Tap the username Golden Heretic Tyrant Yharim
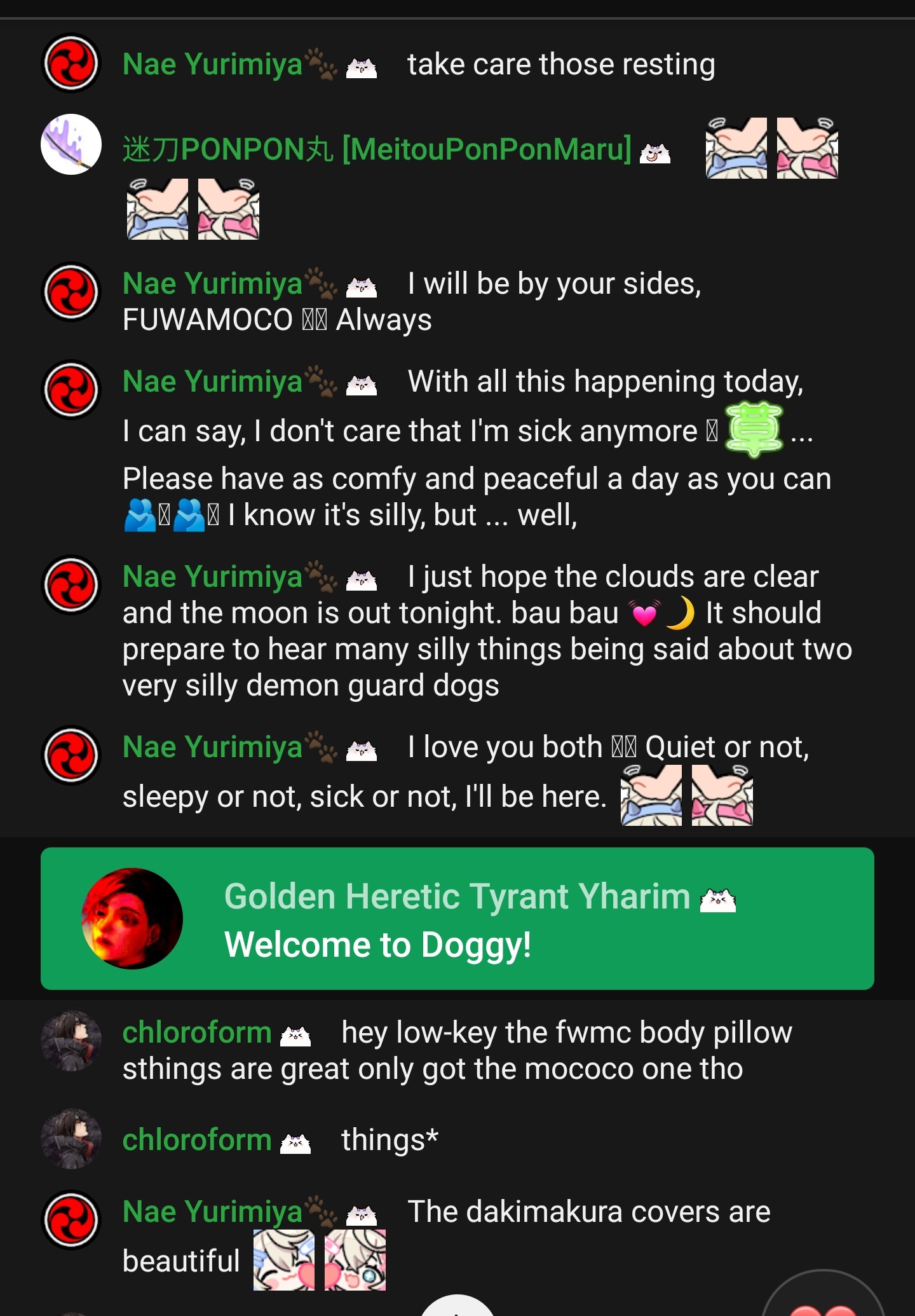Image resolution: width=915 pixels, height=1316 pixels. pyautogui.click(x=457, y=896)
